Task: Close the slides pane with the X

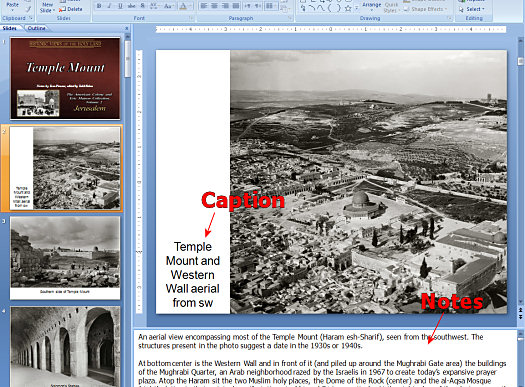Action: pos(127,28)
